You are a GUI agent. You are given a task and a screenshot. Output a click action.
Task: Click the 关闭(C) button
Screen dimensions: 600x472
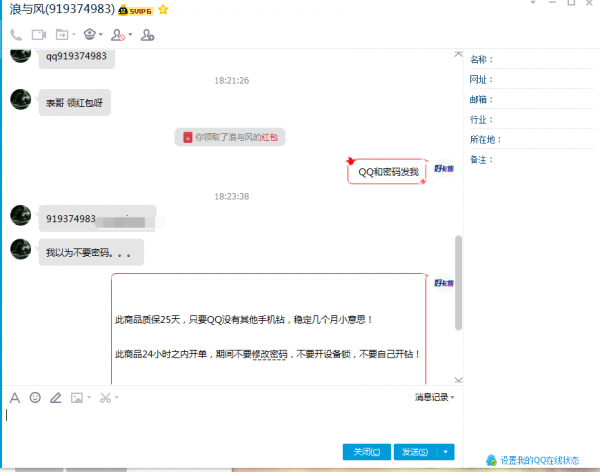[x=367, y=452]
